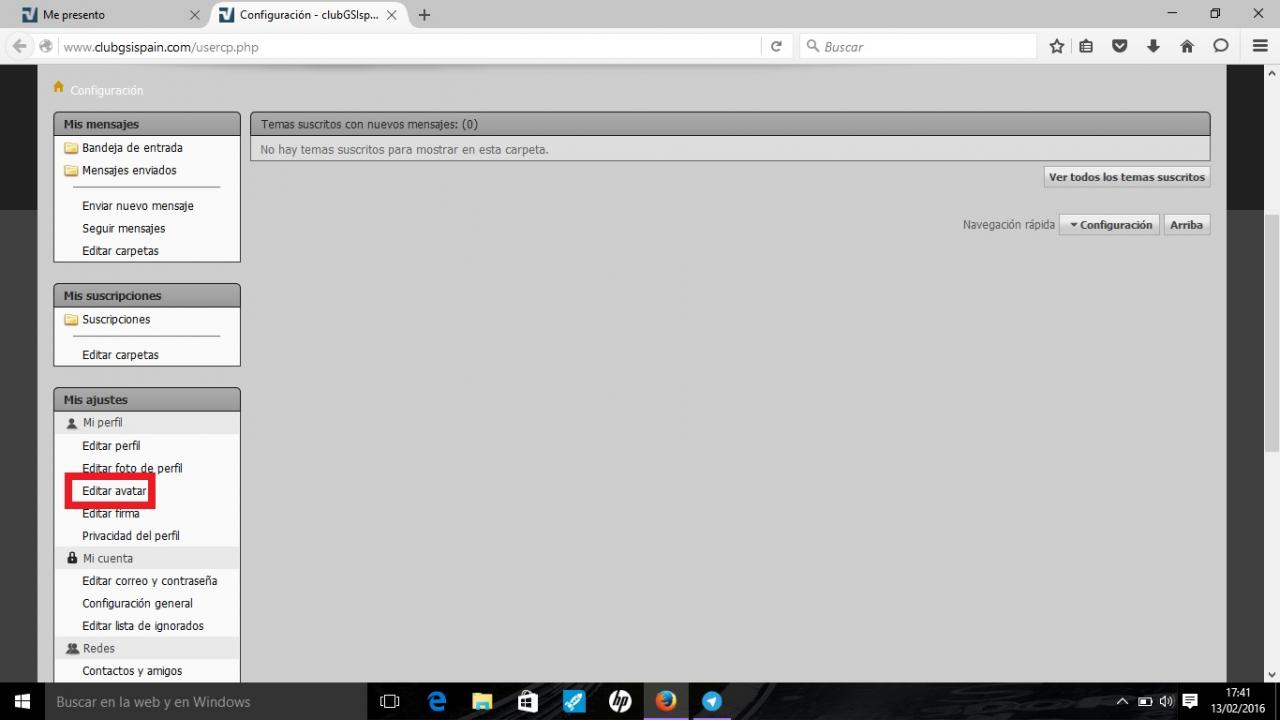Open 'Editar correo y contraseña' link
Screen dimensions: 1280x720
pyautogui.click(x=149, y=581)
